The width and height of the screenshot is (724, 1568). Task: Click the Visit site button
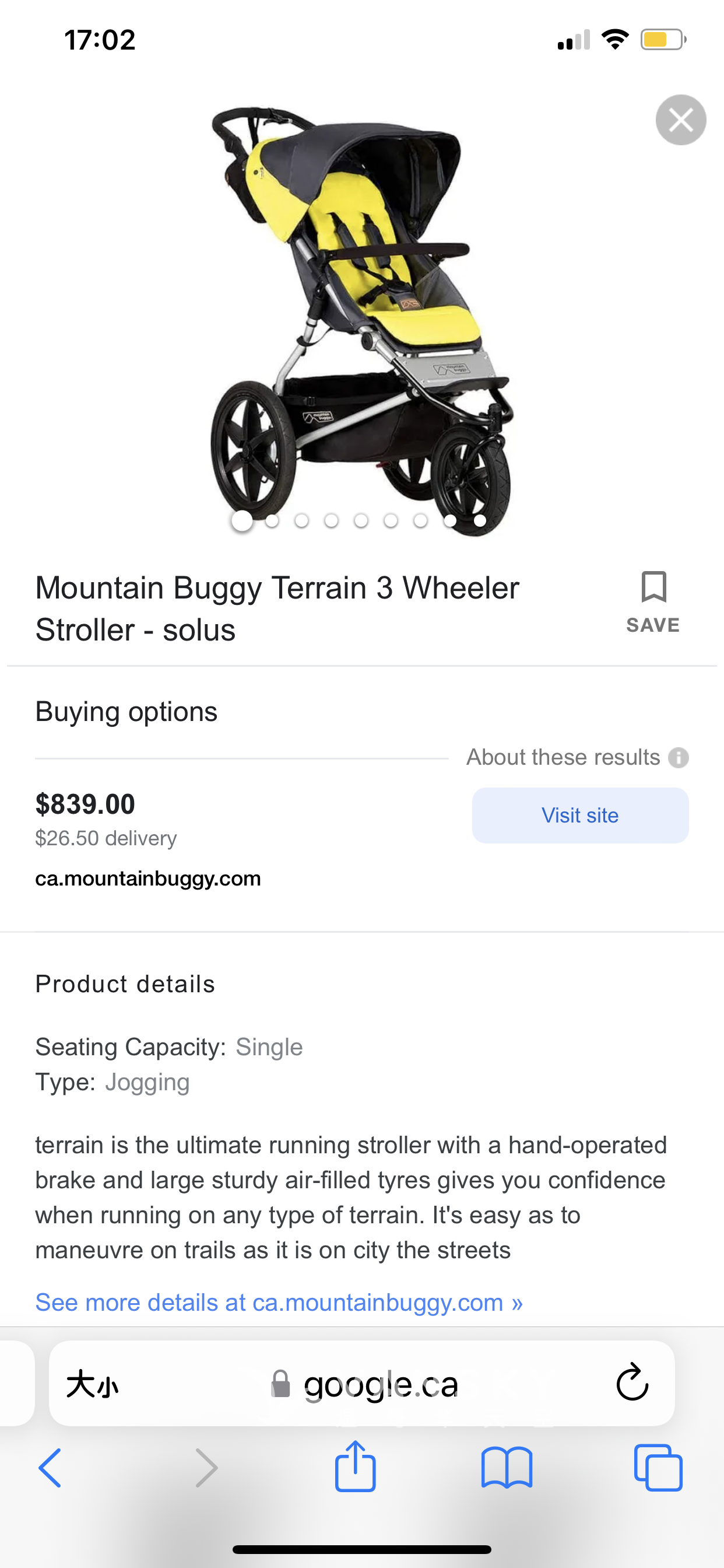point(580,815)
